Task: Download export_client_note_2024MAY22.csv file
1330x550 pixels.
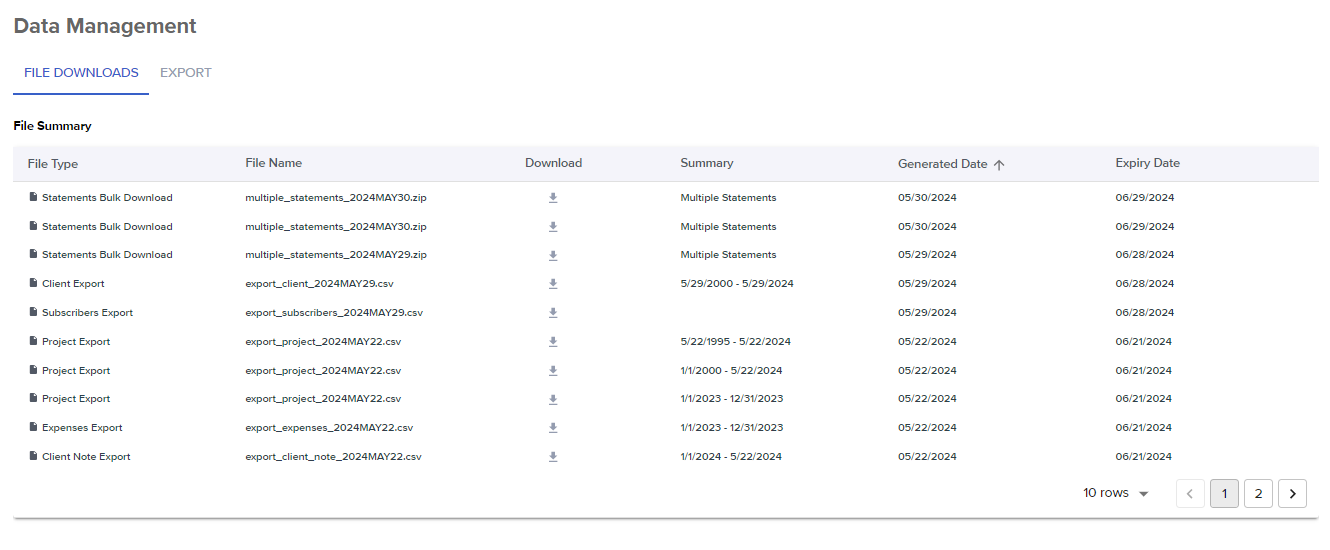Action: point(553,457)
